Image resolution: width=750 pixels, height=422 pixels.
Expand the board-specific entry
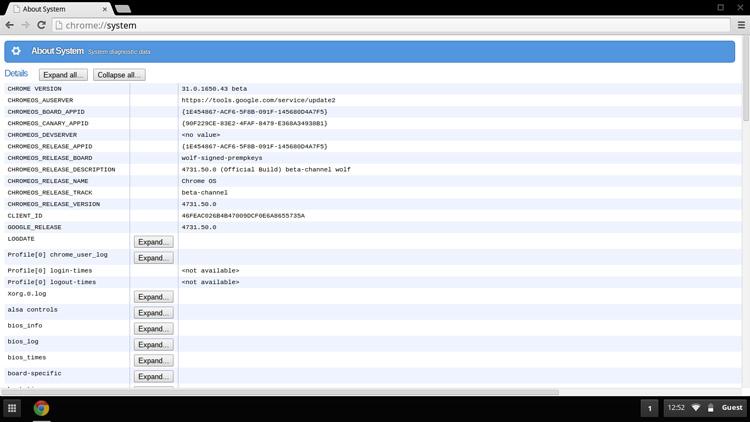click(154, 377)
